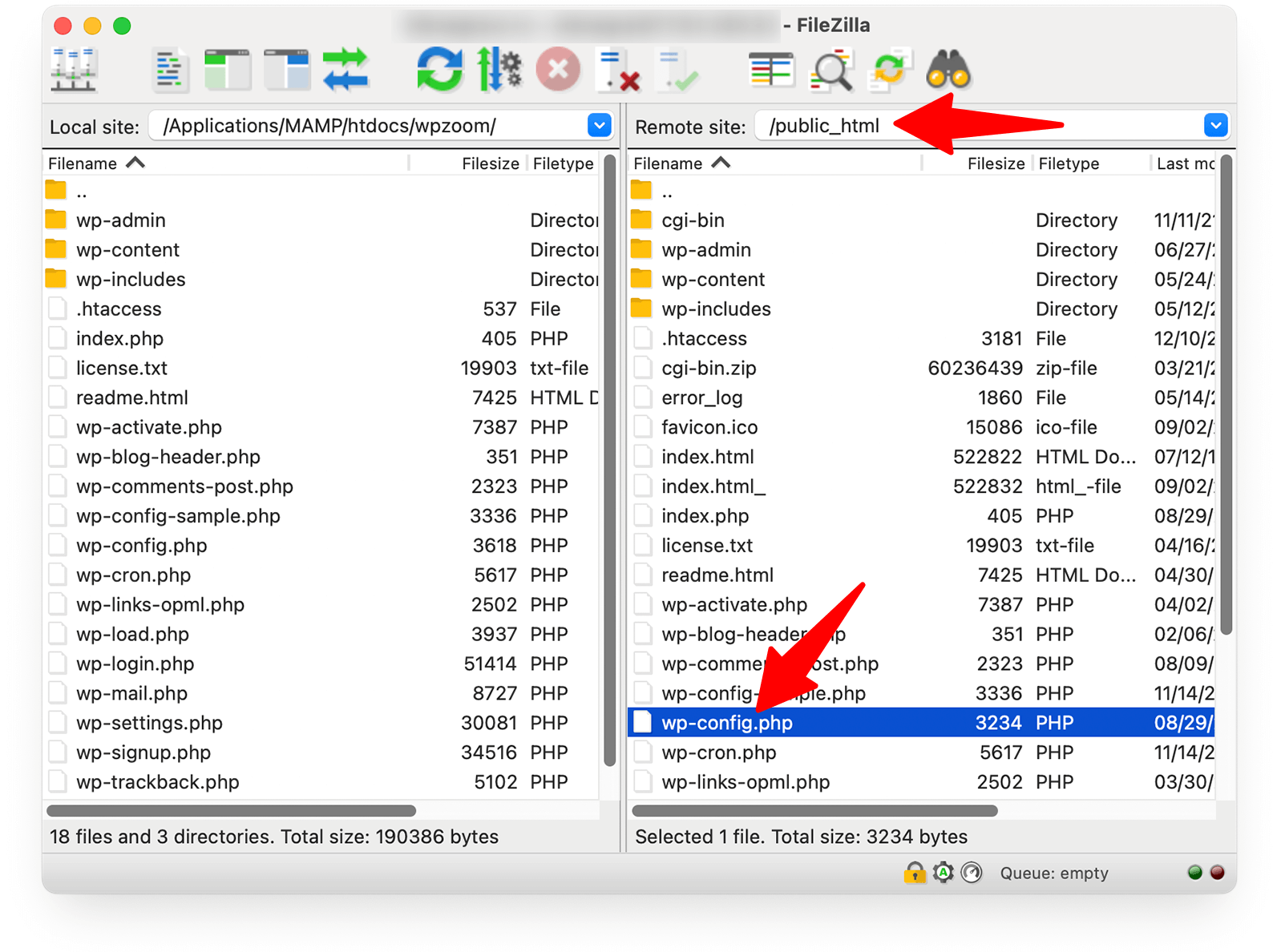
Task: Open the Site Manager icon
Action: point(74,70)
